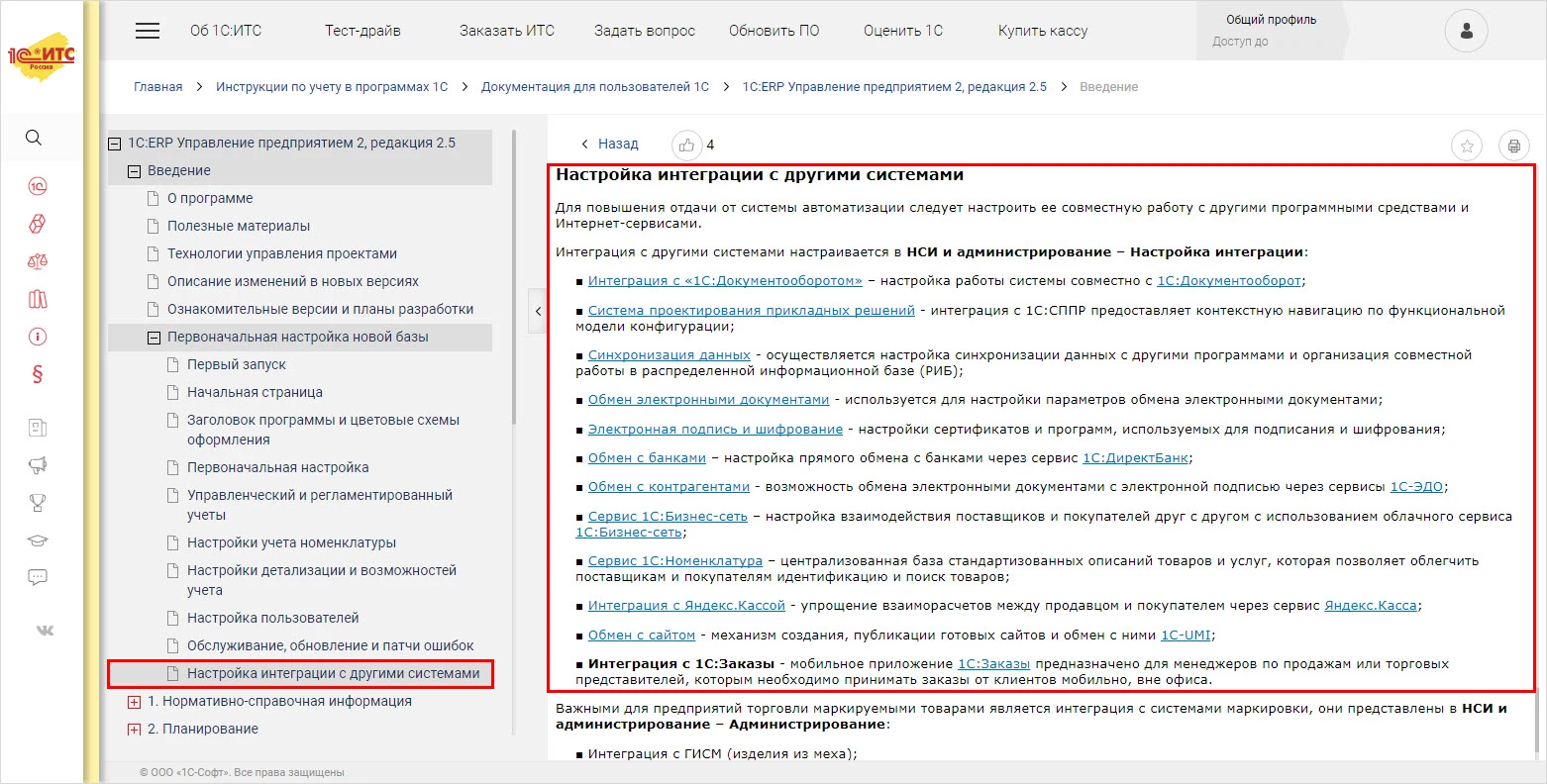The image size is (1547, 784).
Task: Open the scales (legal) sidebar icon
Action: 38,262
